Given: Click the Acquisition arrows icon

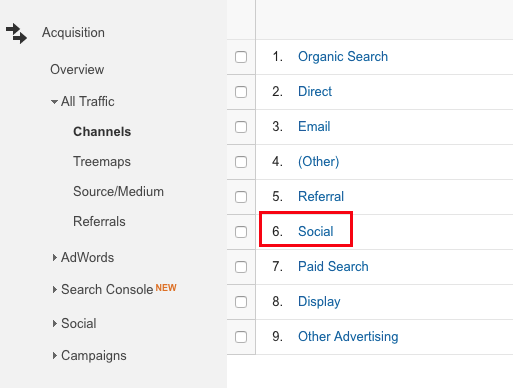Looking at the screenshot, I should (x=16, y=33).
